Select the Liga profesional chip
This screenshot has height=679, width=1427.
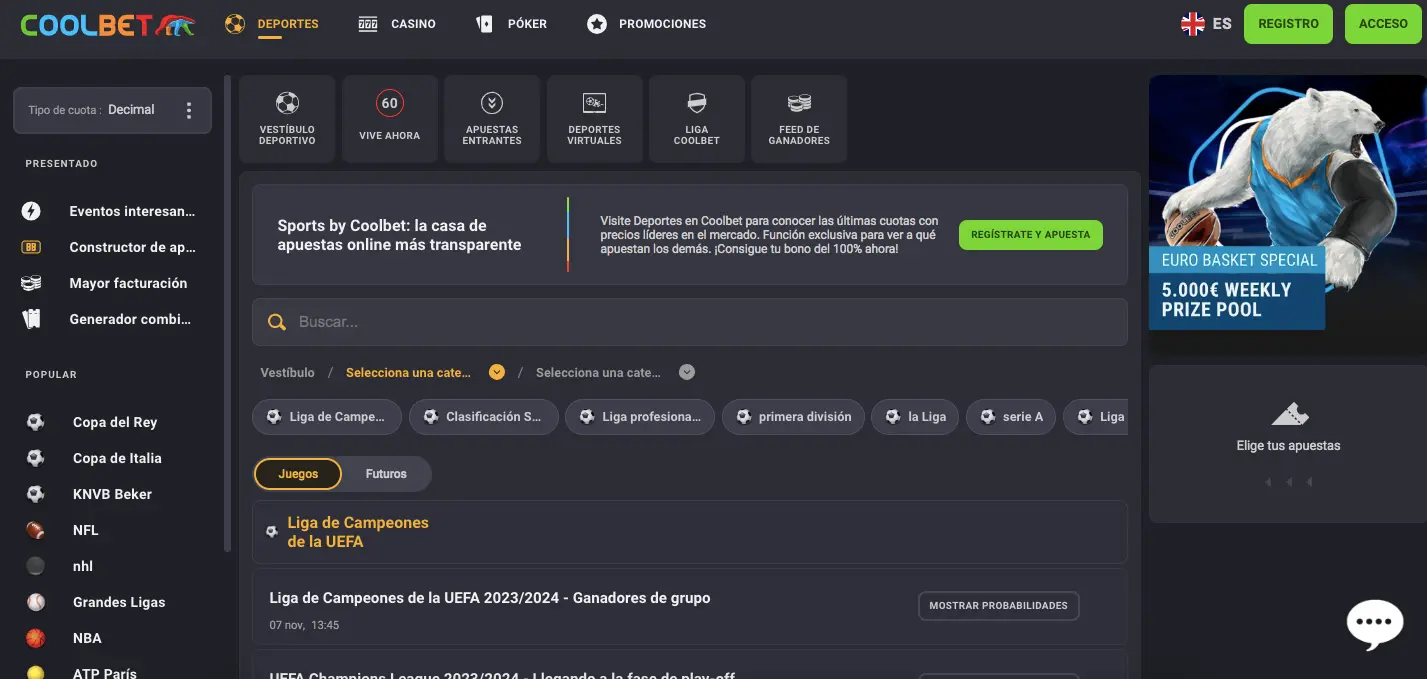tap(640, 417)
